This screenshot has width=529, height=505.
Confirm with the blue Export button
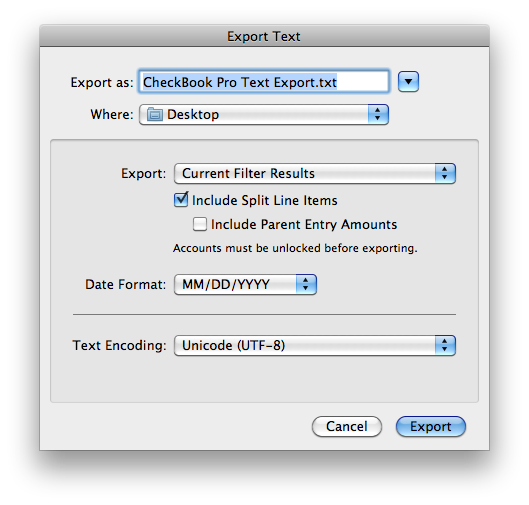431,426
